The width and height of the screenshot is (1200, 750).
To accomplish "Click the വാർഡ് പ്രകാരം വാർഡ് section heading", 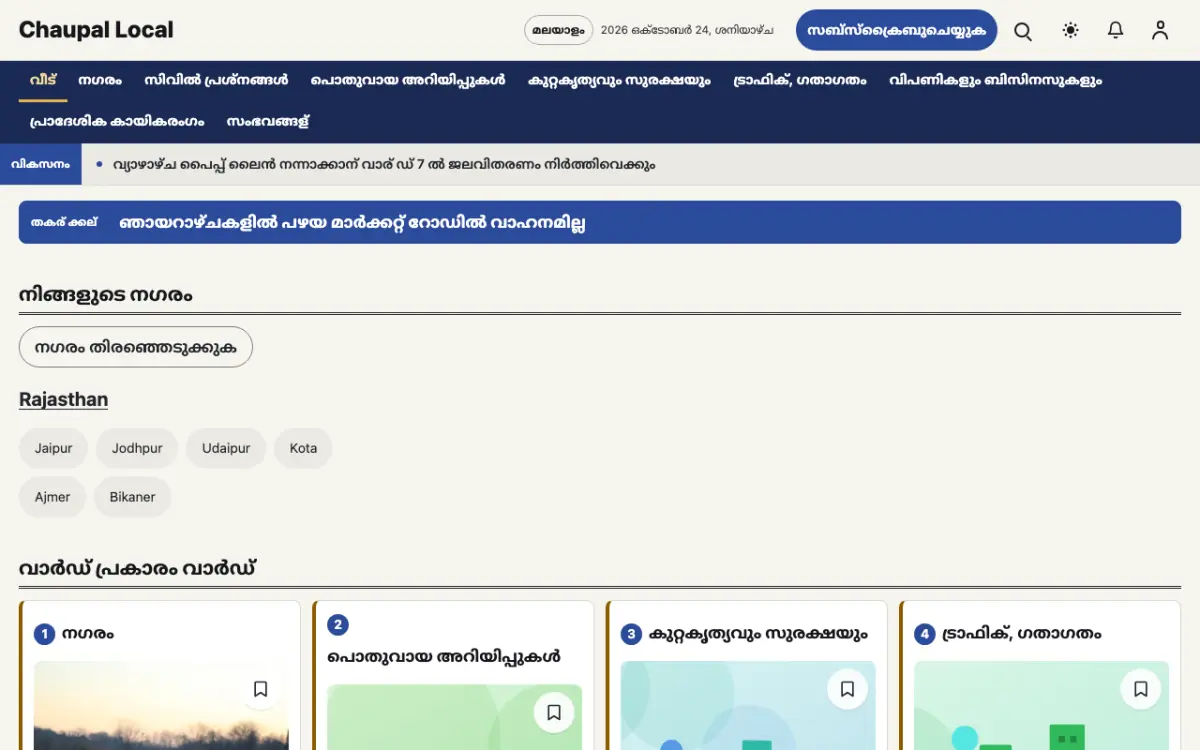I will tap(138, 569).
